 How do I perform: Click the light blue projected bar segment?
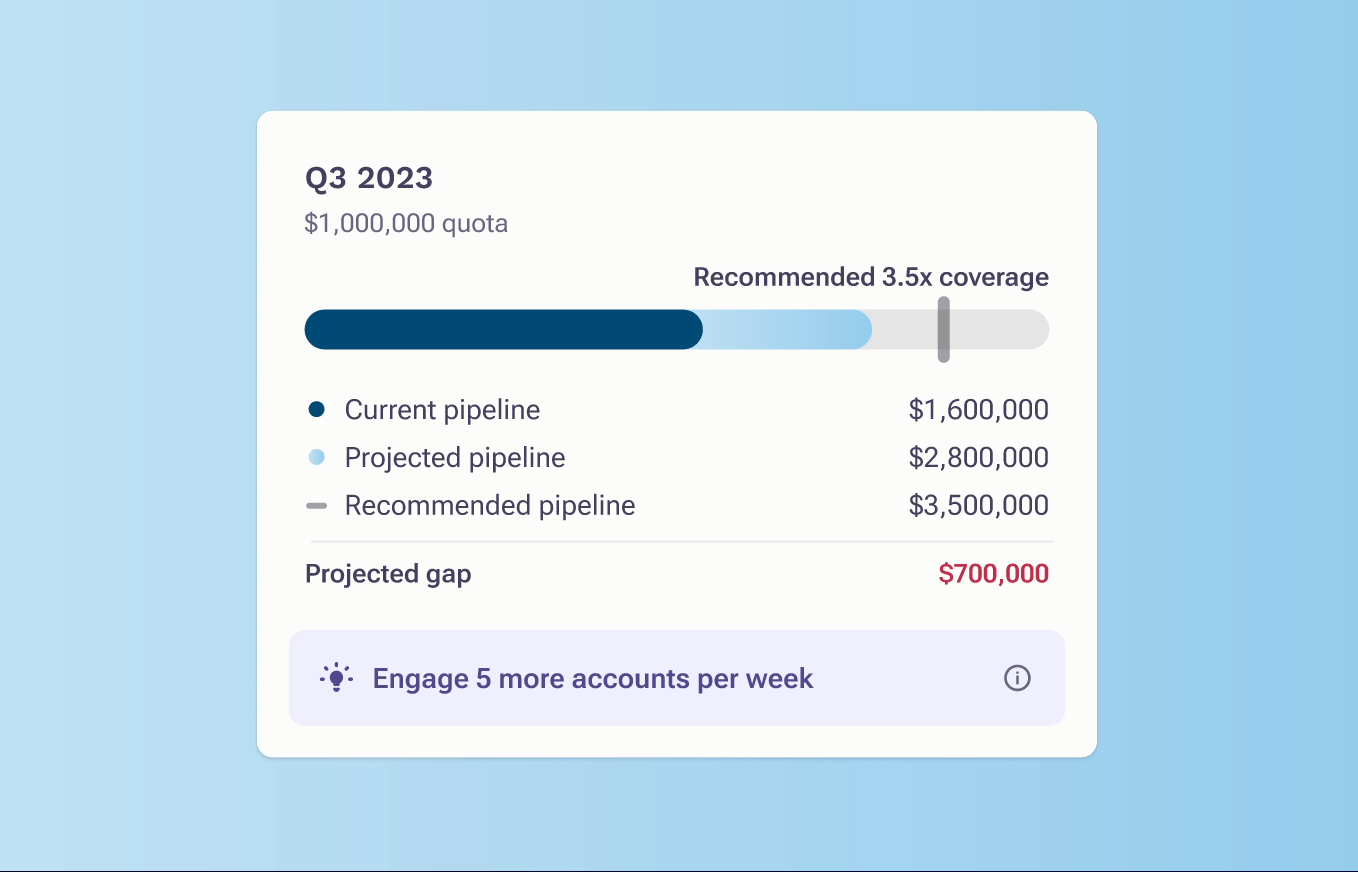point(788,329)
